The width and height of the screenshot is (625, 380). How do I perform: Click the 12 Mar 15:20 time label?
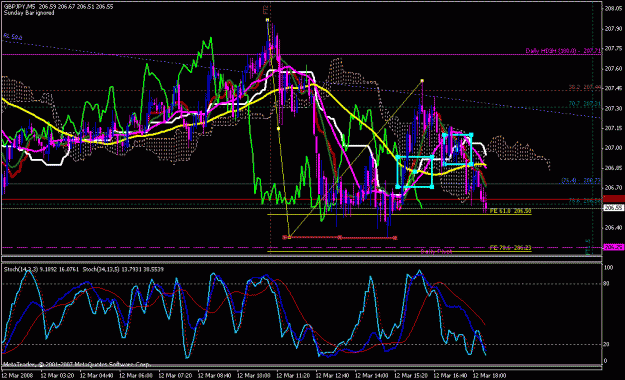pos(411,375)
